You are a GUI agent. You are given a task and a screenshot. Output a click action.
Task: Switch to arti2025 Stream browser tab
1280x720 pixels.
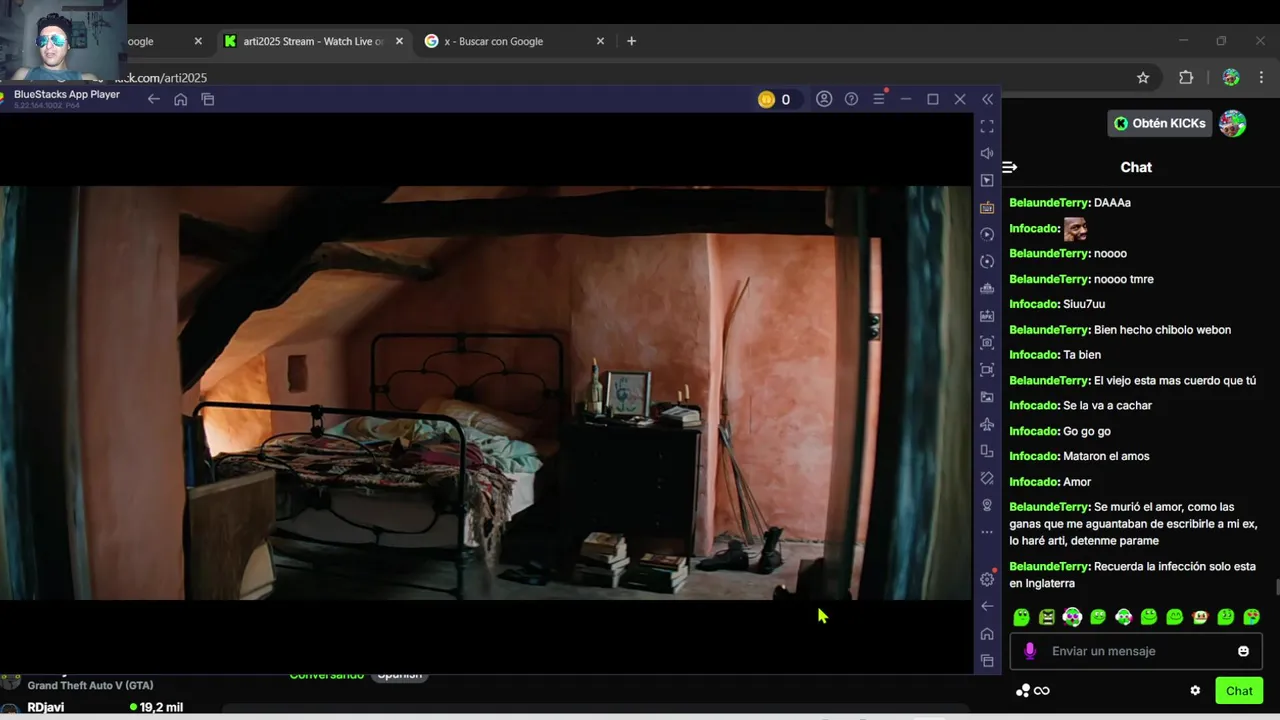point(313,41)
